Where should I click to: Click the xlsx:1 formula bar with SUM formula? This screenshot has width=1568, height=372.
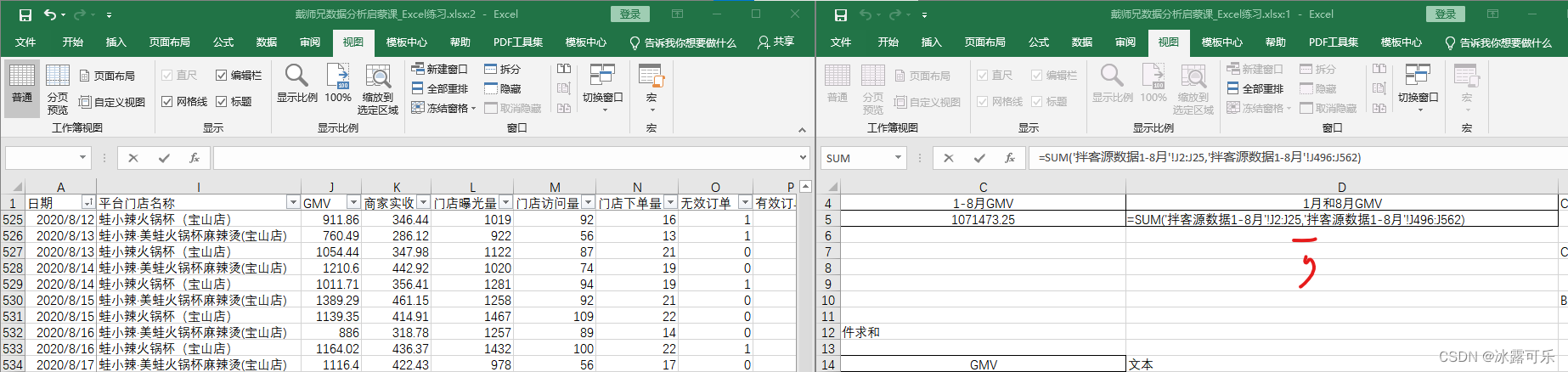click(1297, 158)
